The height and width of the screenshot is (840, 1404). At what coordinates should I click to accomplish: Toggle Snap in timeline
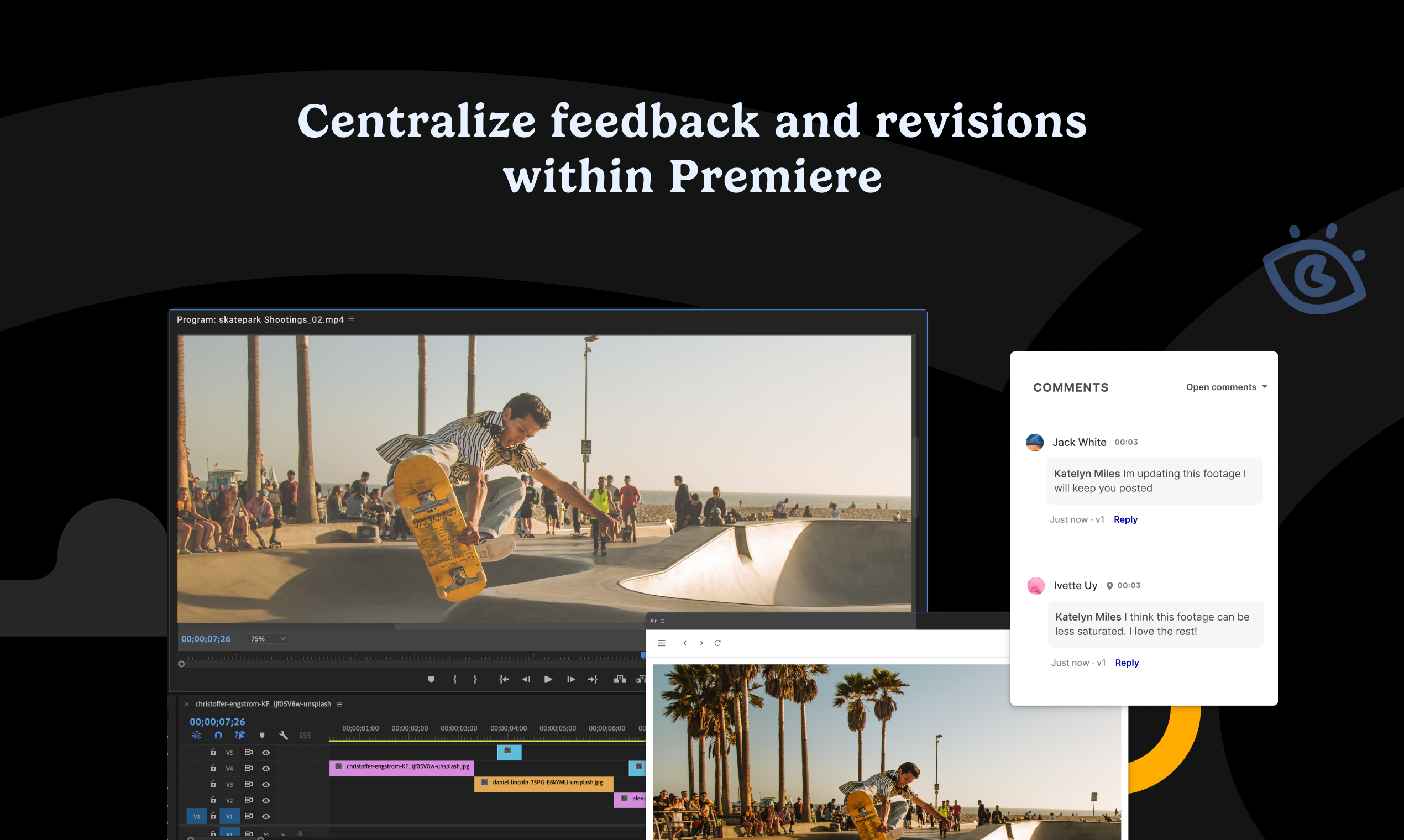click(218, 736)
